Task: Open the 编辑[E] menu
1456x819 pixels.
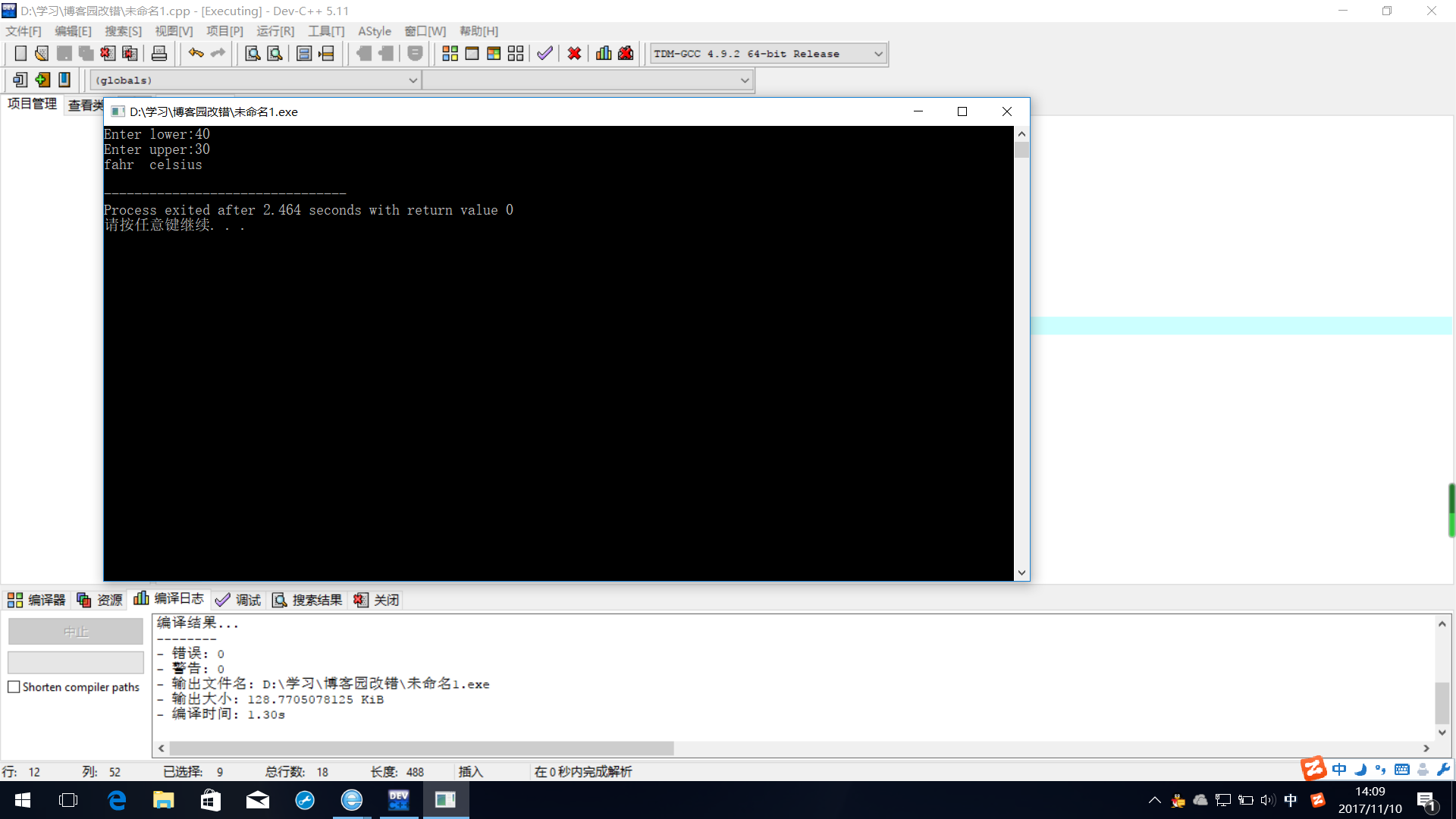Action: [x=73, y=31]
